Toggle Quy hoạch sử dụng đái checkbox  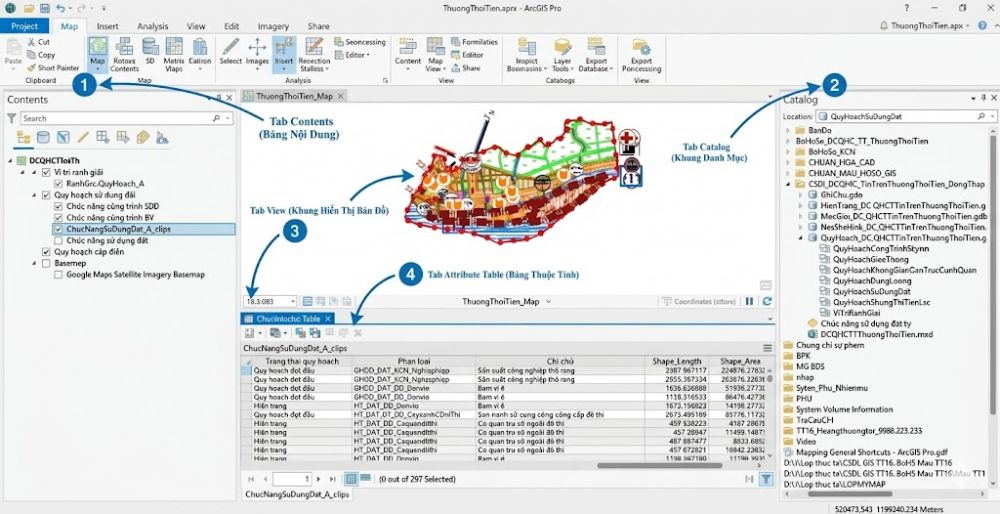[x=45, y=195]
